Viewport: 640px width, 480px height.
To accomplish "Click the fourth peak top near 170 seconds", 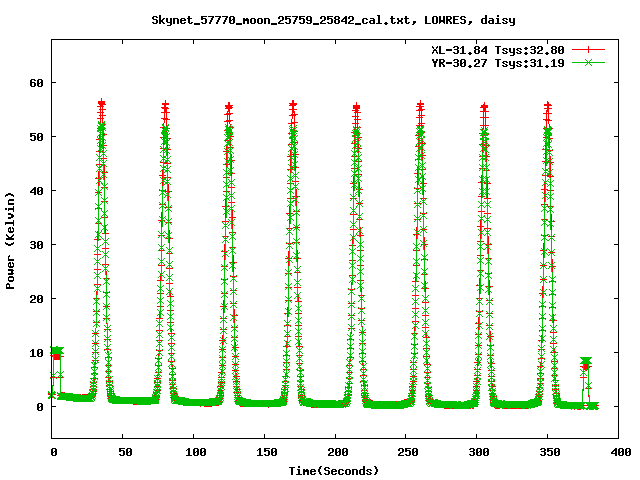I will tap(293, 105).
